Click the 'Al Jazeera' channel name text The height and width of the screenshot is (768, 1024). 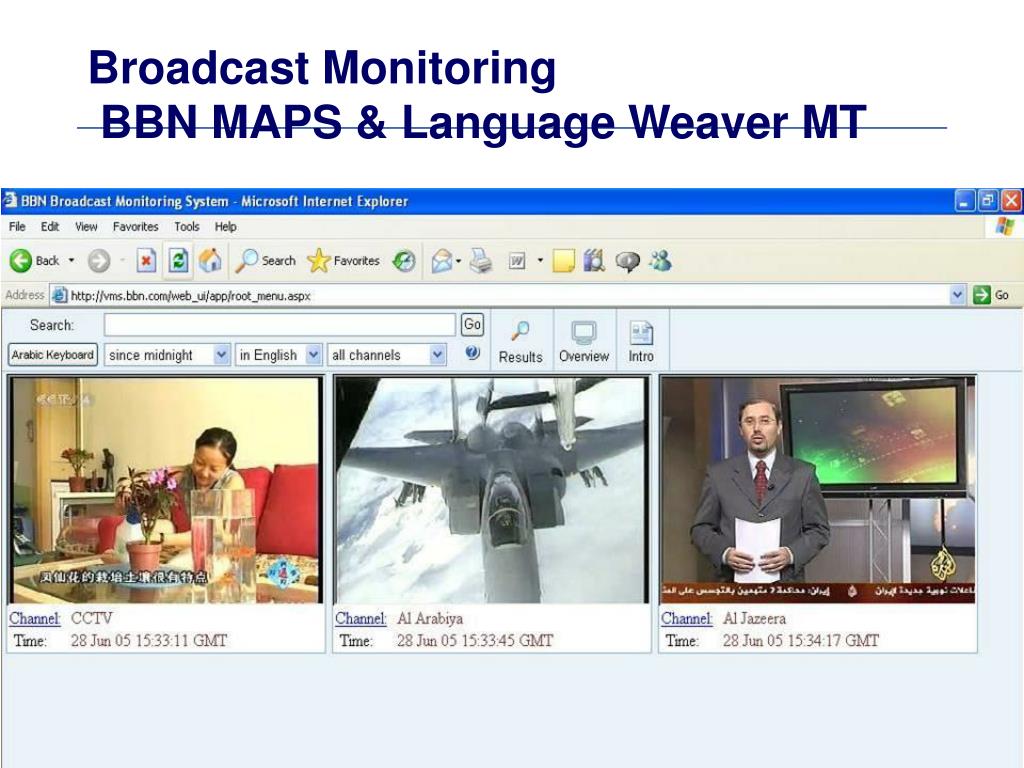[754, 618]
